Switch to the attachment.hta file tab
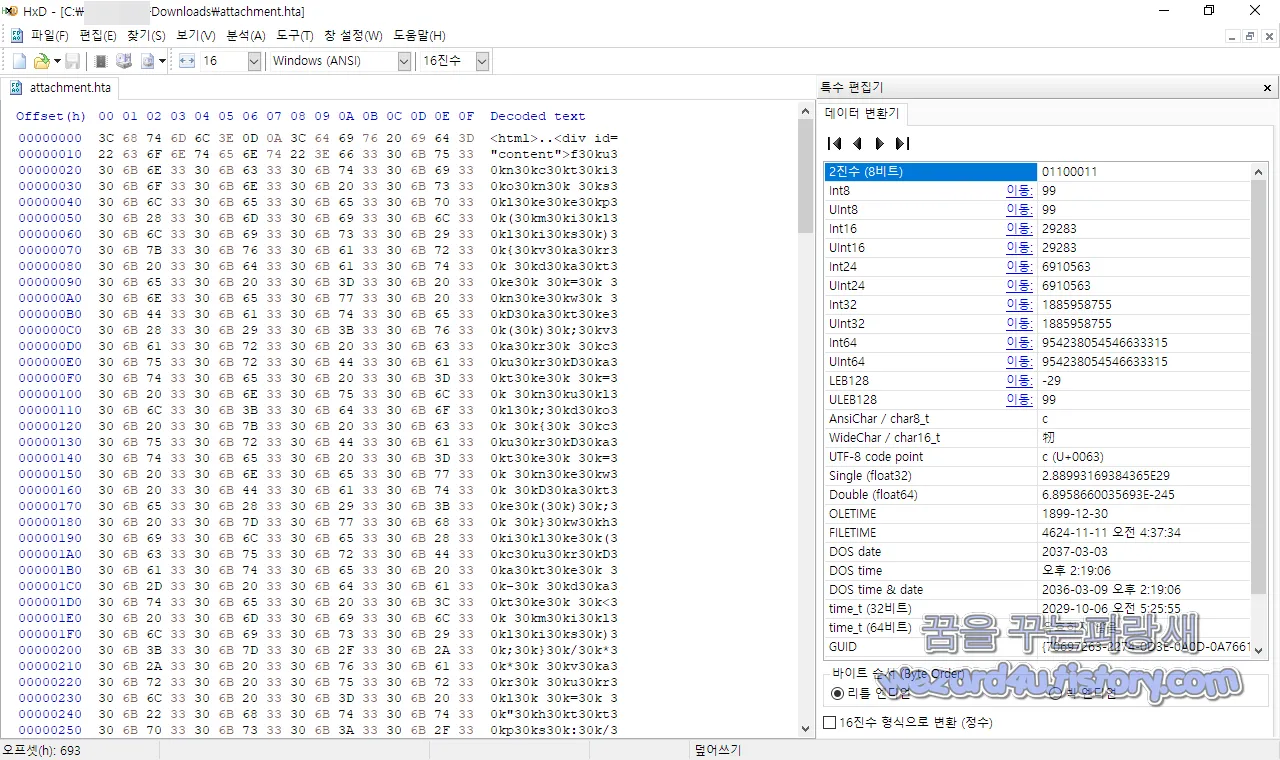The height and width of the screenshot is (760, 1280). (60, 88)
